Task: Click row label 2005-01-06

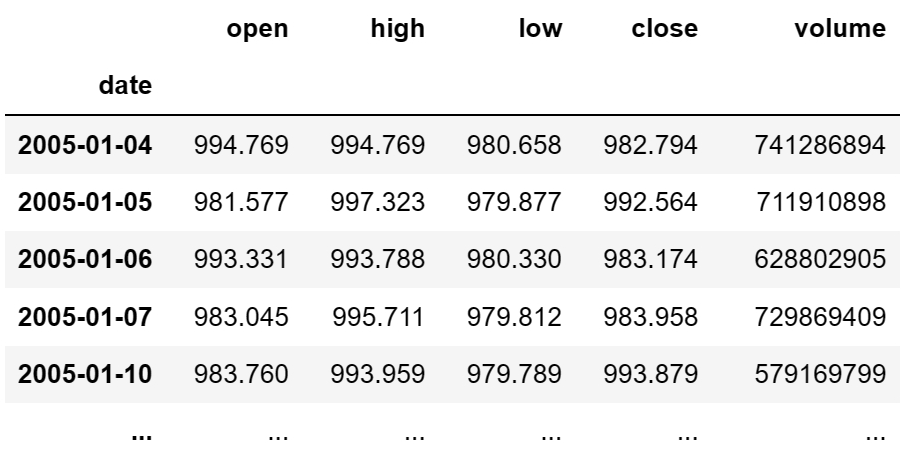Action: (x=85, y=259)
